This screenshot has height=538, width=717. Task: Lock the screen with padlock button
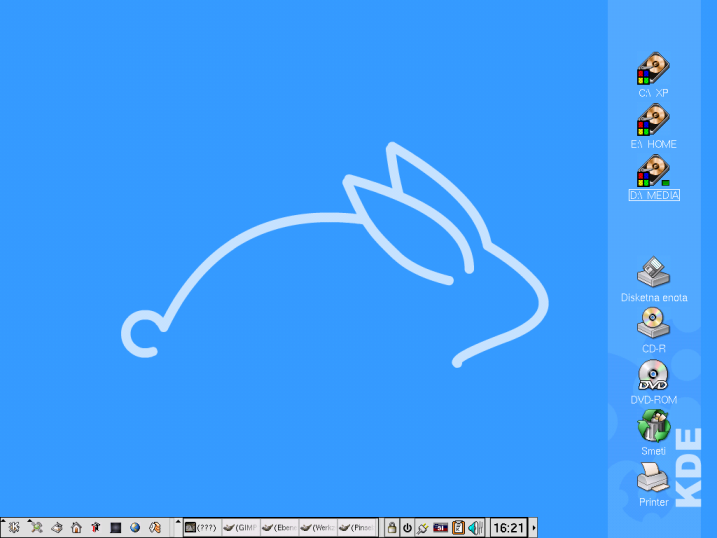[x=392, y=528]
